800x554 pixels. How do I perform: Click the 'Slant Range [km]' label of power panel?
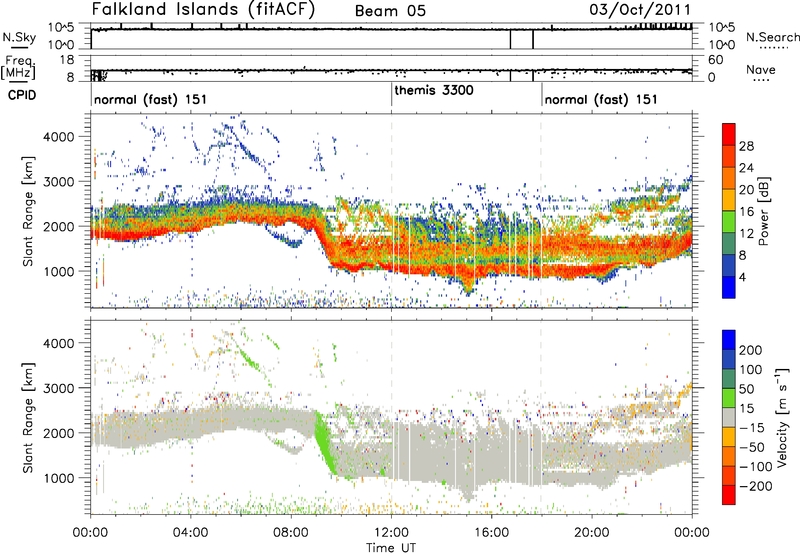[28, 211]
